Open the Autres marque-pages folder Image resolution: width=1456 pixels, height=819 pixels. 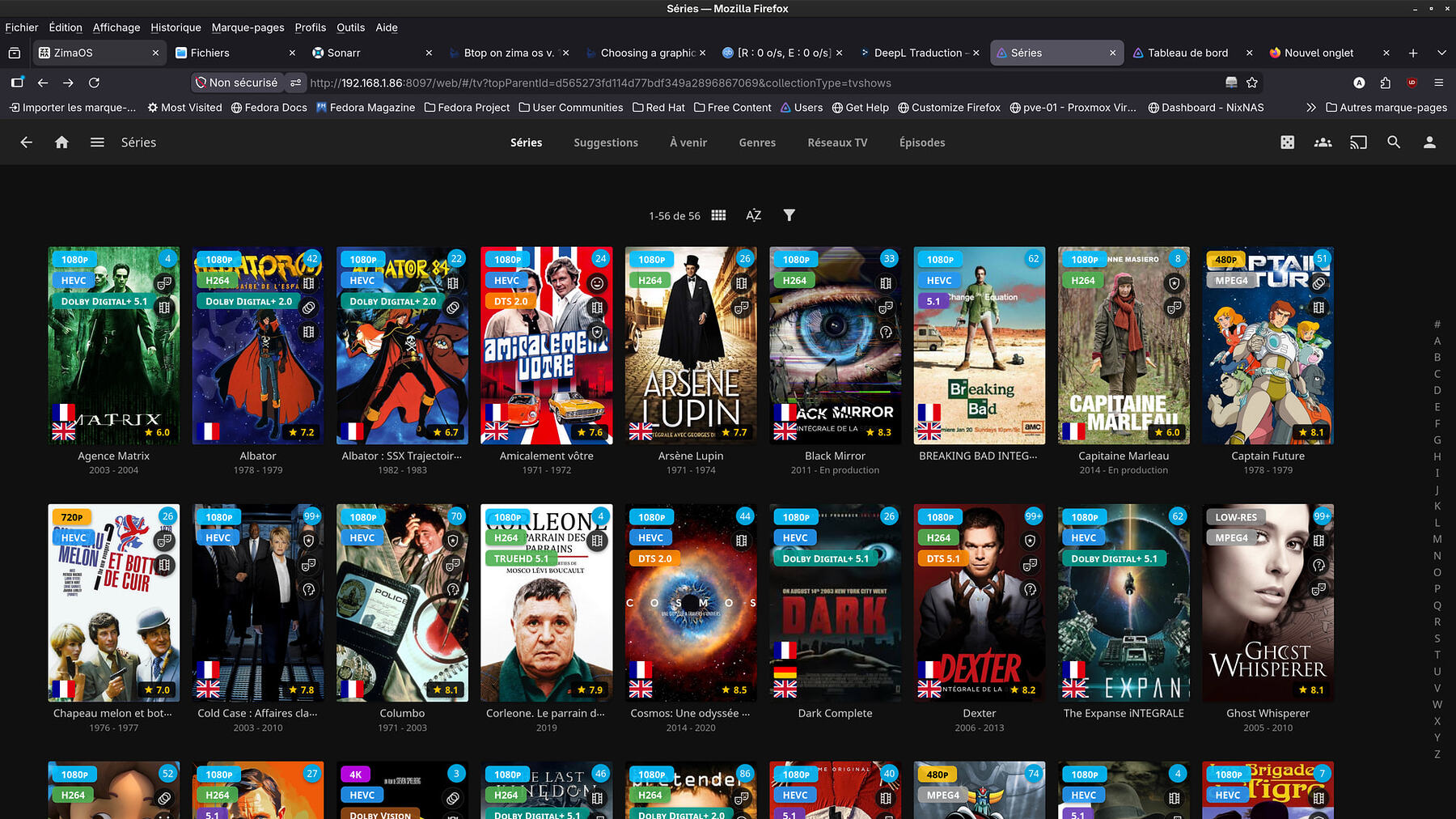(1386, 108)
